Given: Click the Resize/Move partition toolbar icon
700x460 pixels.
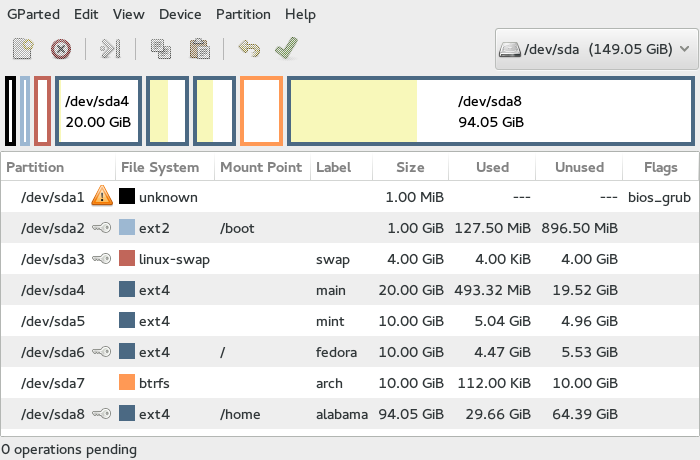Looking at the screenshot, I should click(x=110, y=48).
